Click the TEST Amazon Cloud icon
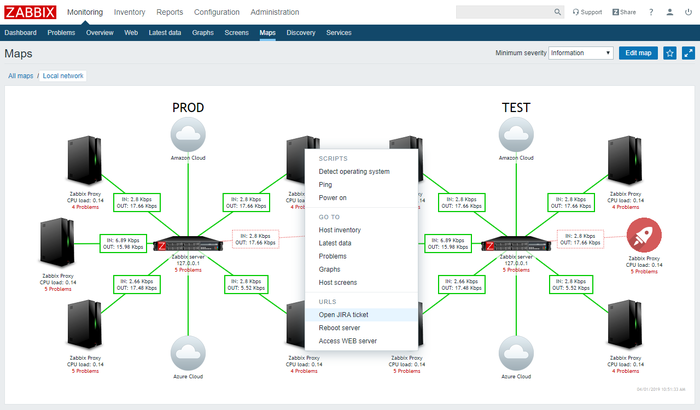Viewport: 700px width, 410px height. pos(516,135)
